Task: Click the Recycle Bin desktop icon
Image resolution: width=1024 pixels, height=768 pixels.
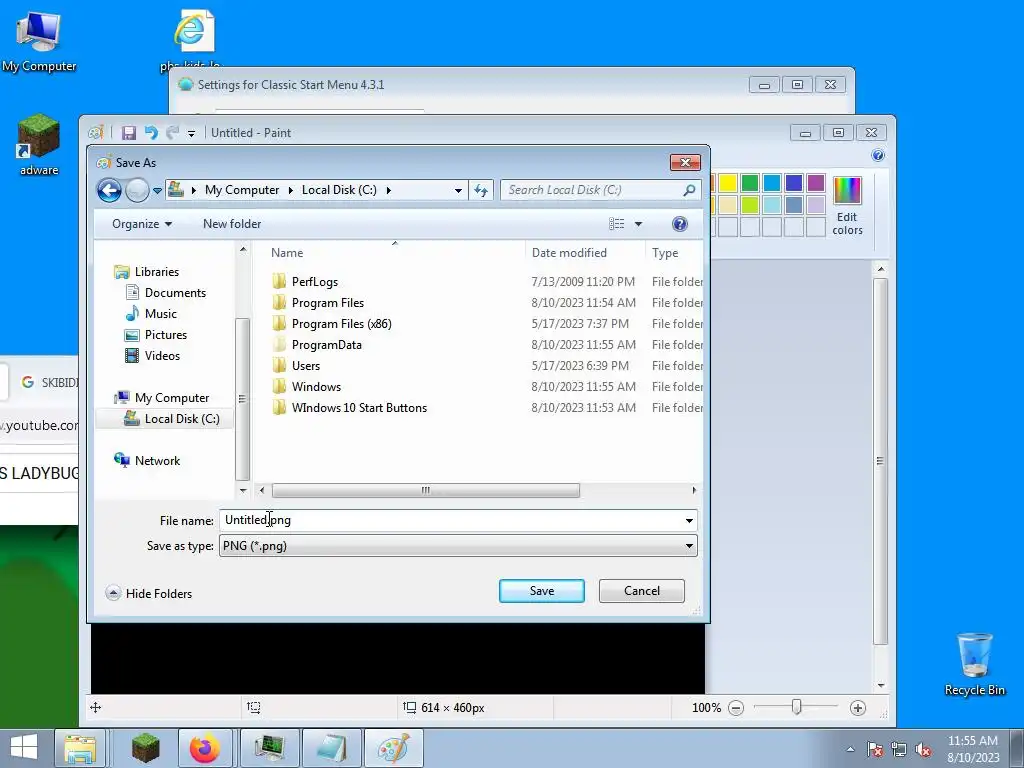Action: click(974, 664)
